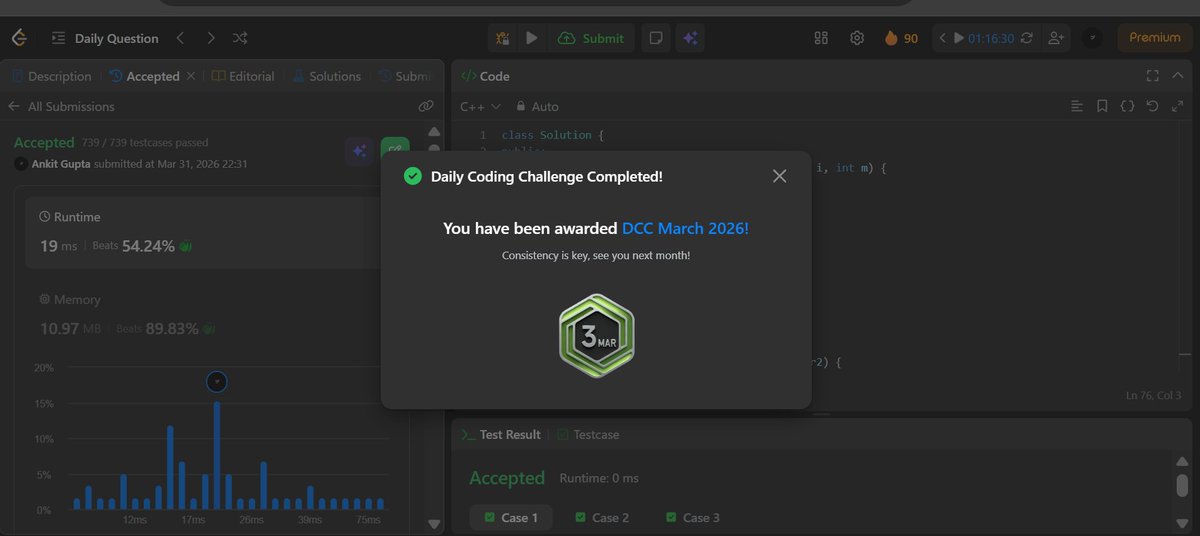1200x536 pixels.
Task: Open the DCC March 2026 link
Action: point(685,228)
